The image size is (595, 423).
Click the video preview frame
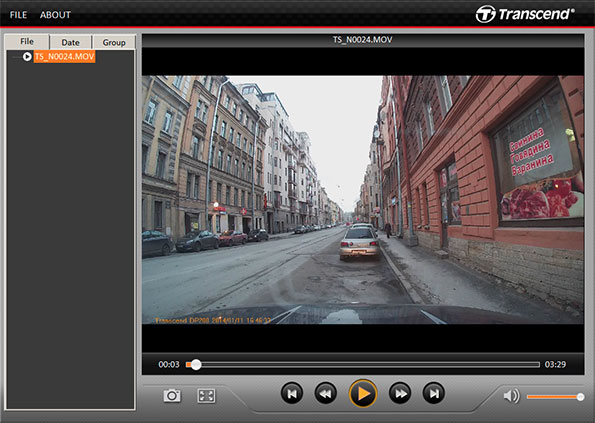click(x=363, y=200)
